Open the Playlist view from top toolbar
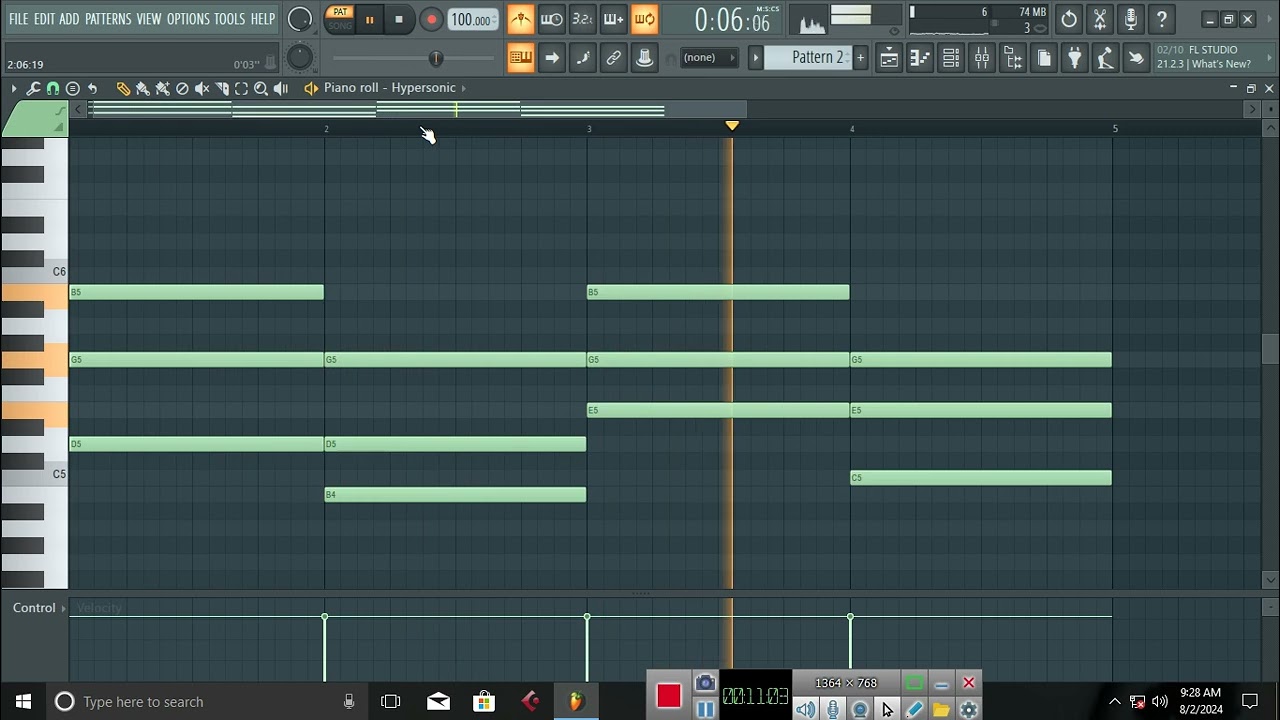The image size is (1280, 720). coord(889,58)
